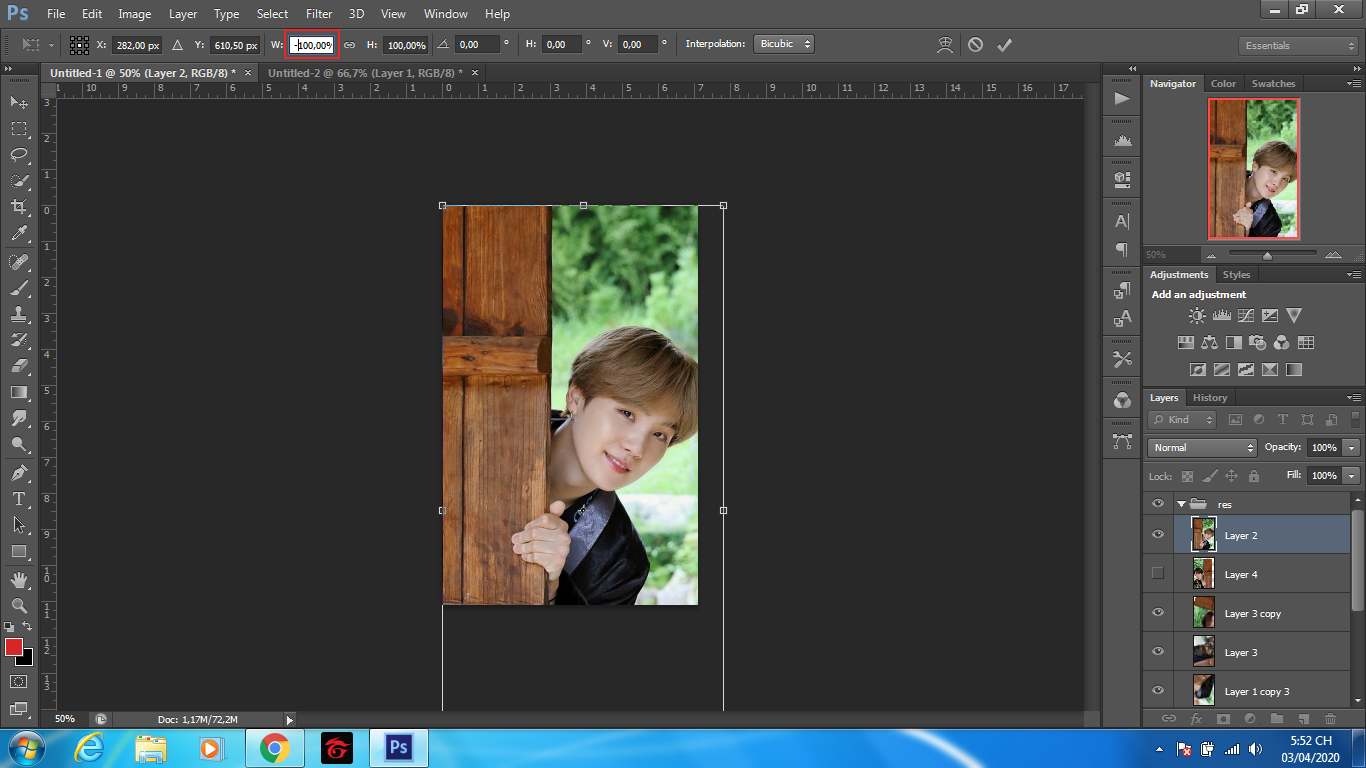Screen dimensions: 1366x768
Task: Select the Horizontal Type tool
Action: point(19,498)
